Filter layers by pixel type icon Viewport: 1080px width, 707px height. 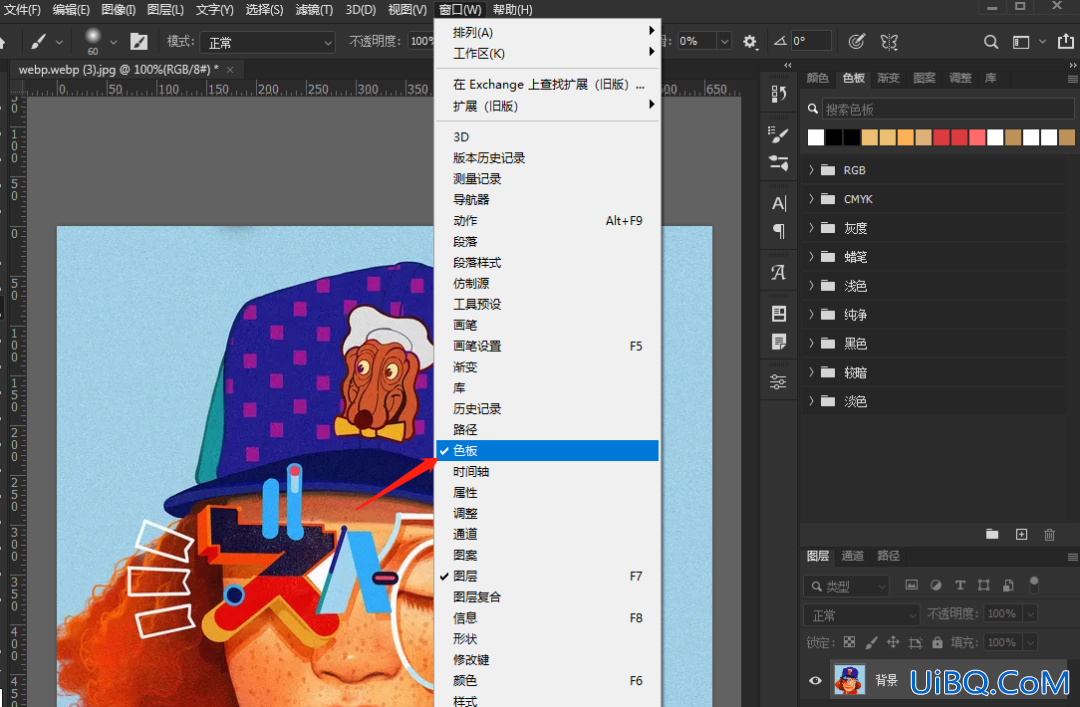click(911, 585)
